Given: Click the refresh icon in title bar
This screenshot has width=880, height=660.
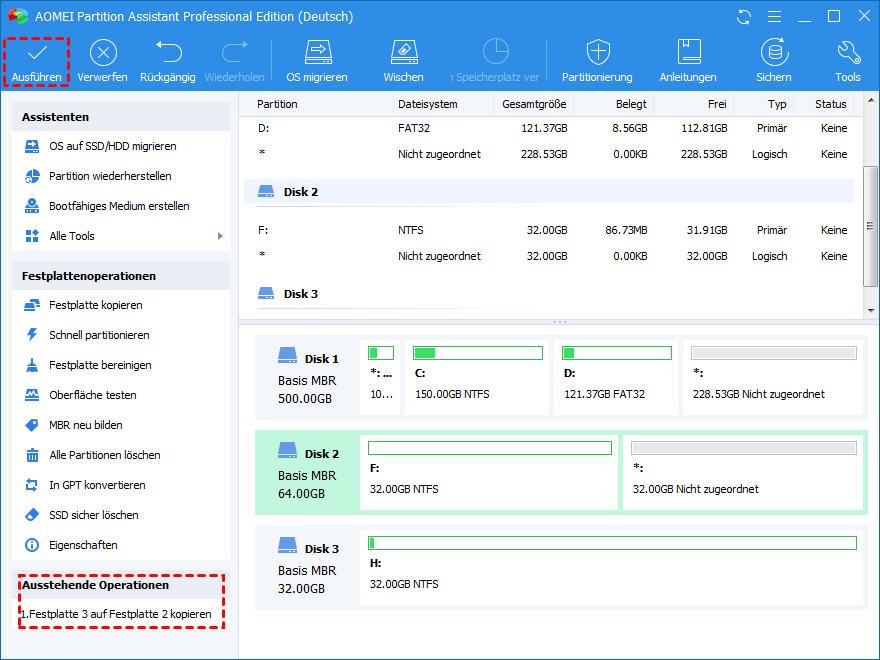Looking at the screenshot, I should (x=743, y=17).
